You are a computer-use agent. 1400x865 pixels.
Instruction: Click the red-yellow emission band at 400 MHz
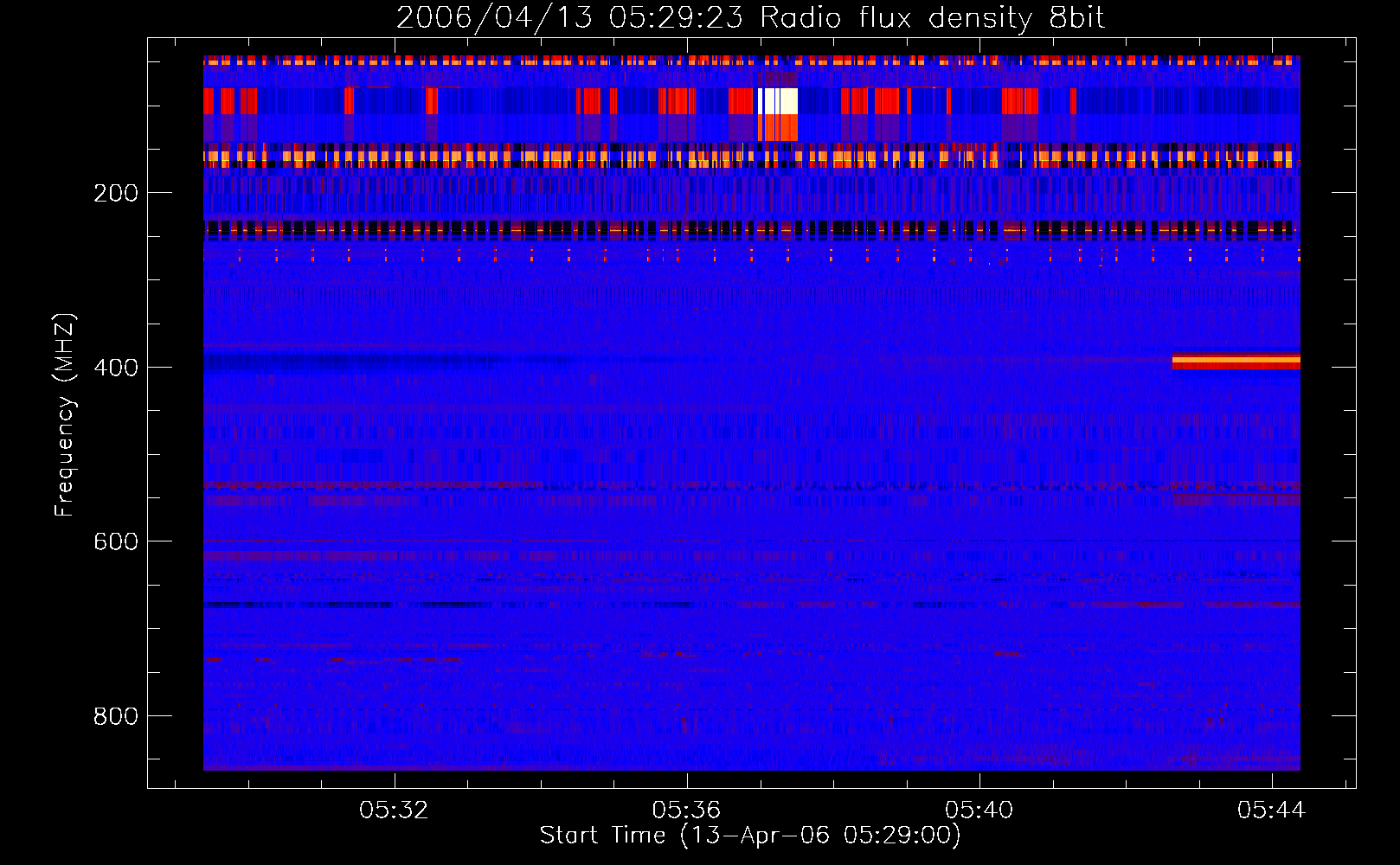[x=1236, y=361]
